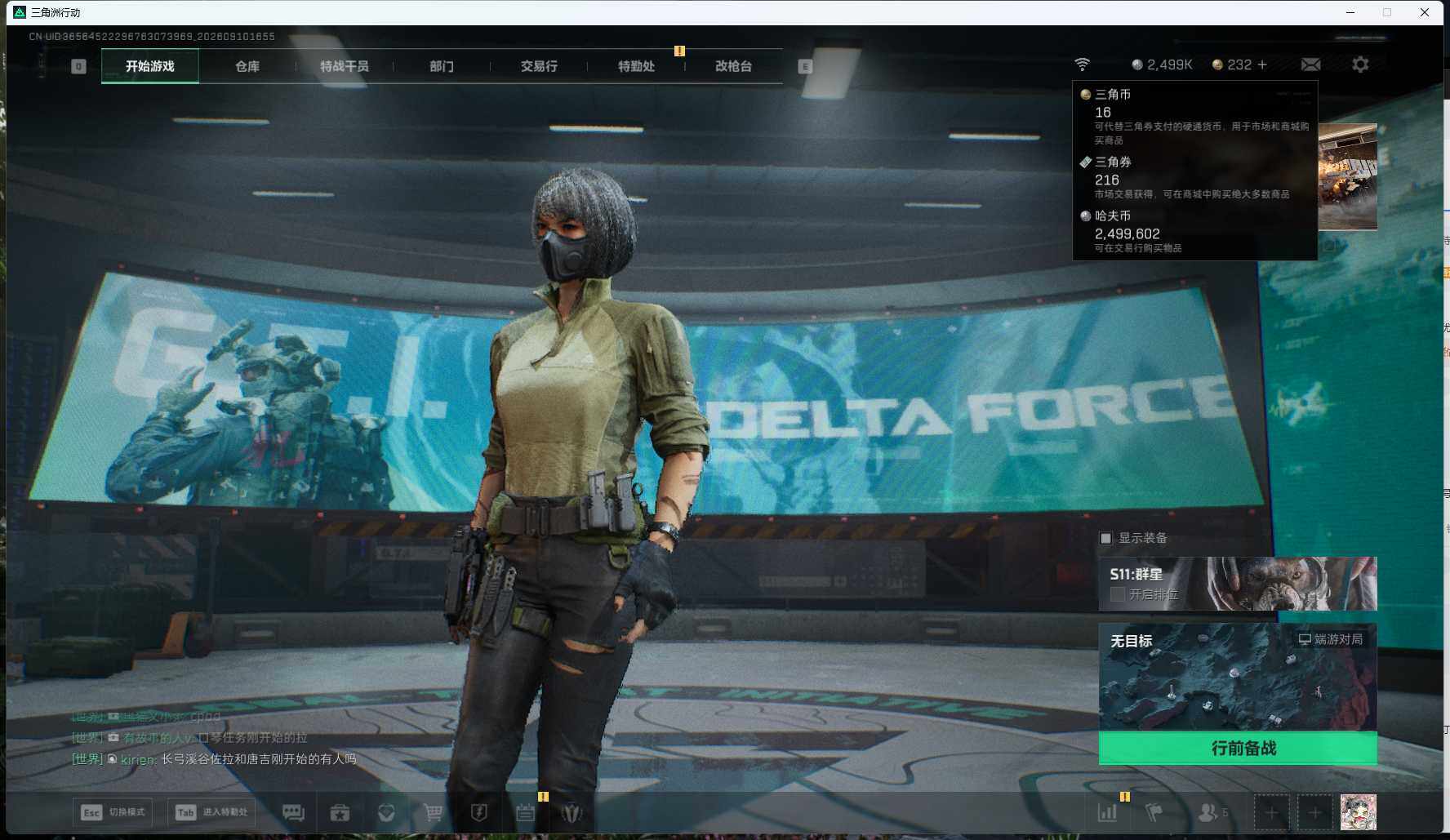The height and width of the screenshot is (840, 1450).
Task: Click the second empty squad slot plus
Action: (1314, 812)
